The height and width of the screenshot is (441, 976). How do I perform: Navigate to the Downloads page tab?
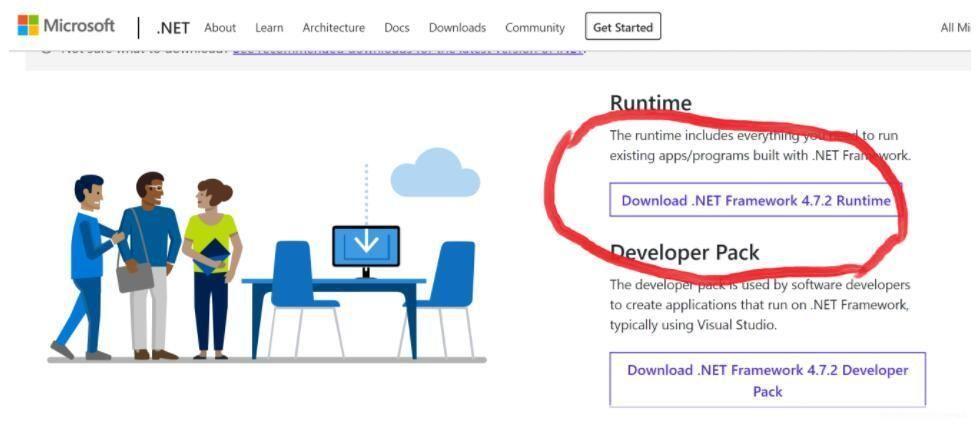(x=457, y=28)
